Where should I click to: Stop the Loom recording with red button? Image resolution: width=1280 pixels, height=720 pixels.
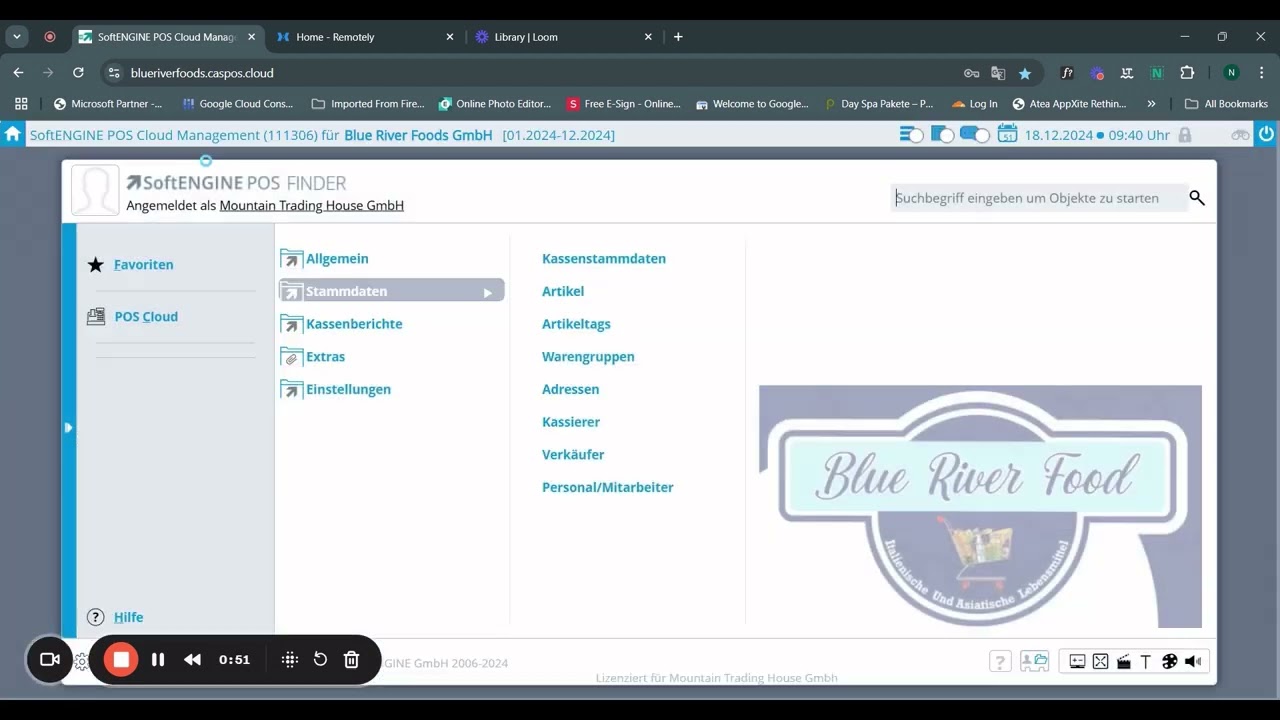point(121,659)
